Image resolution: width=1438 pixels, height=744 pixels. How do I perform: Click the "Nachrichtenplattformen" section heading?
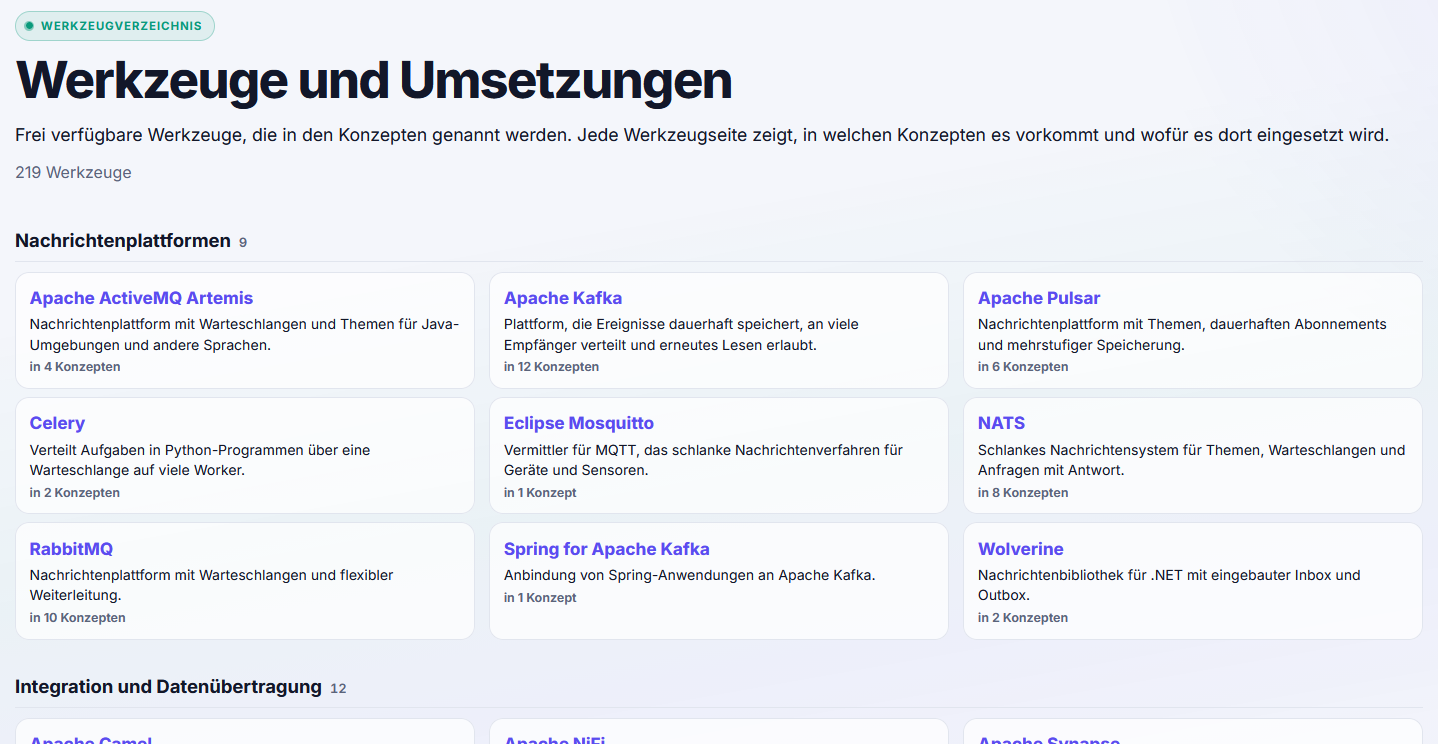[x=123, y=241]
